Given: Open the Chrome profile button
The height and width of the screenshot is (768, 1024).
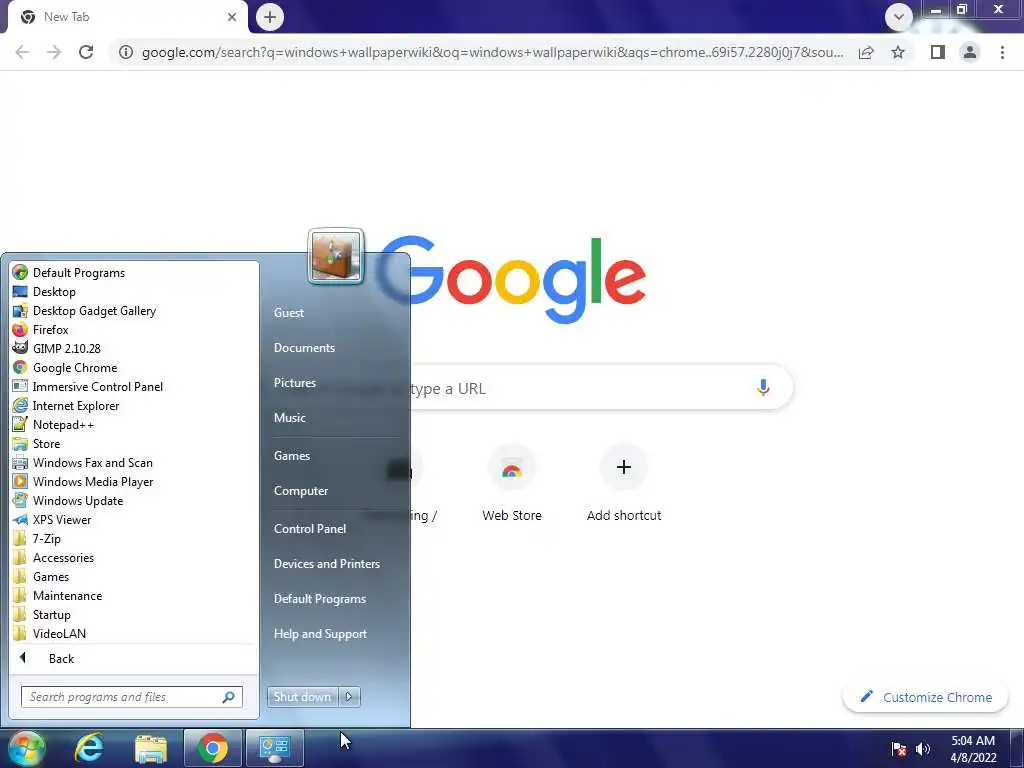Looking at the screenshot, I should pos(970,52).
